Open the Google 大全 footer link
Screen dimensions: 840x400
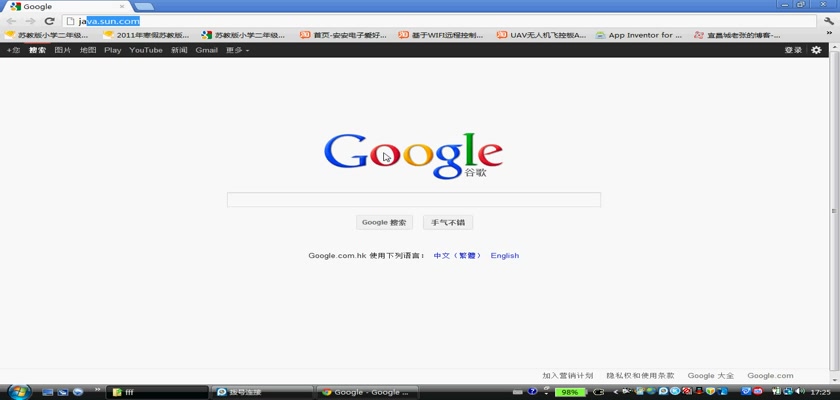tap(711, 376)
